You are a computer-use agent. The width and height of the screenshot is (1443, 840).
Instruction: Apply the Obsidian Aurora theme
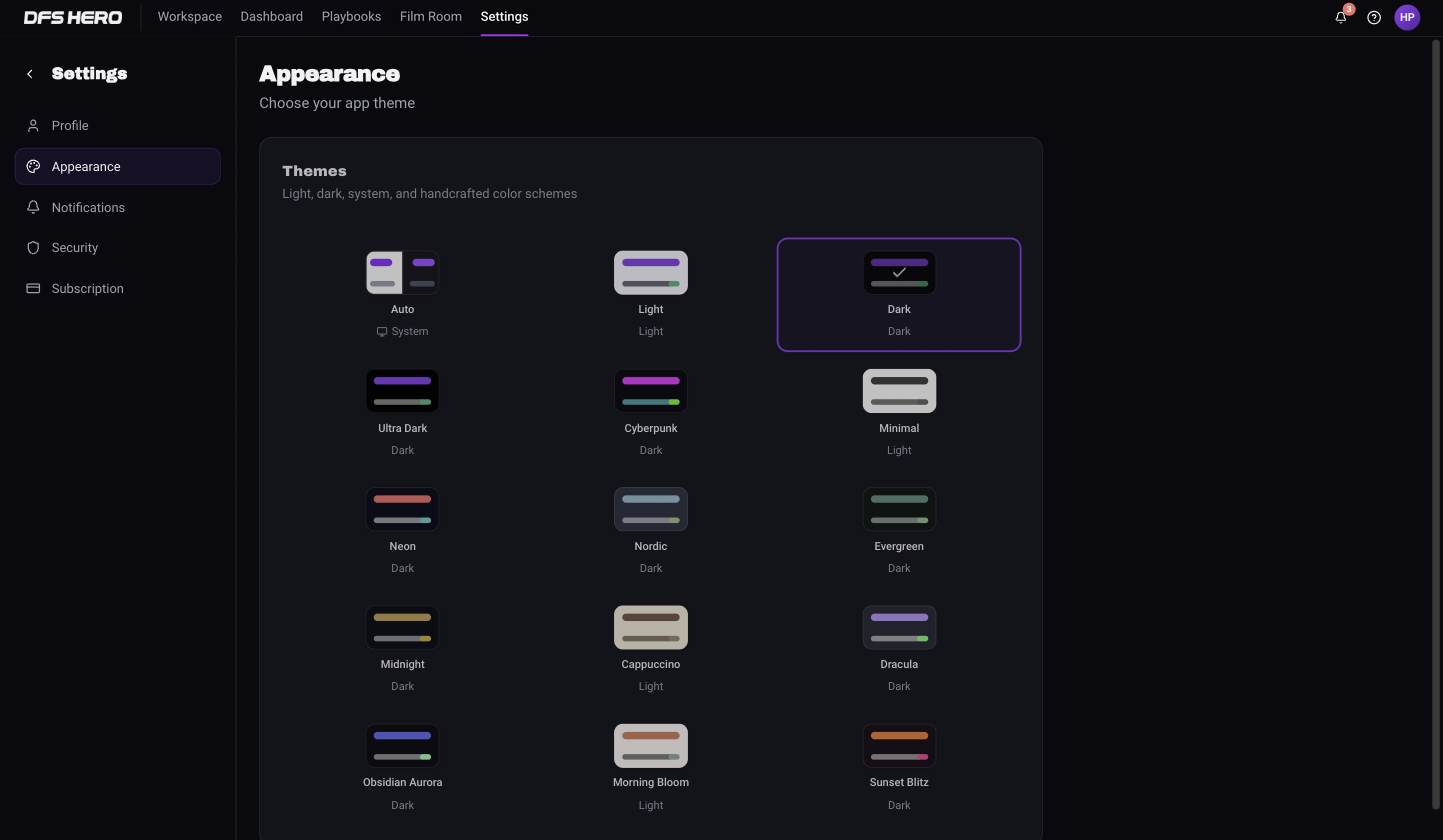pyautogui.click(x=402, y=768)
